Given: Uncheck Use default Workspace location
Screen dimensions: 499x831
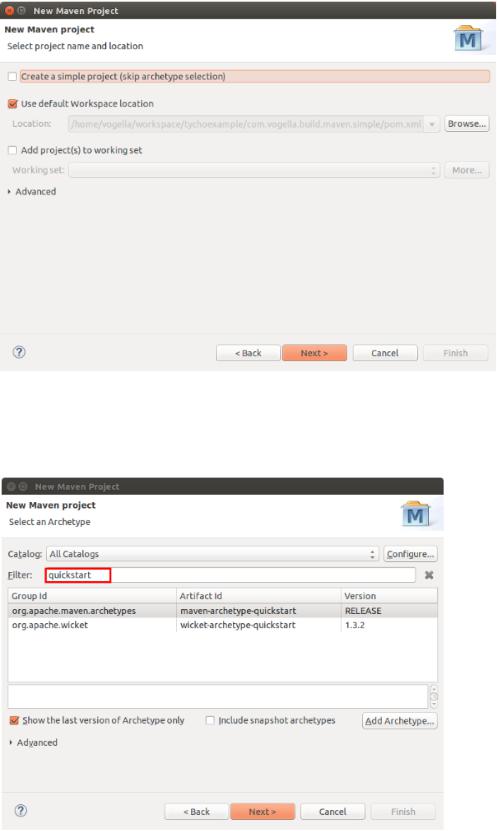Looking at the screenshot, I should pyautogui.click(x=13, y=104).
